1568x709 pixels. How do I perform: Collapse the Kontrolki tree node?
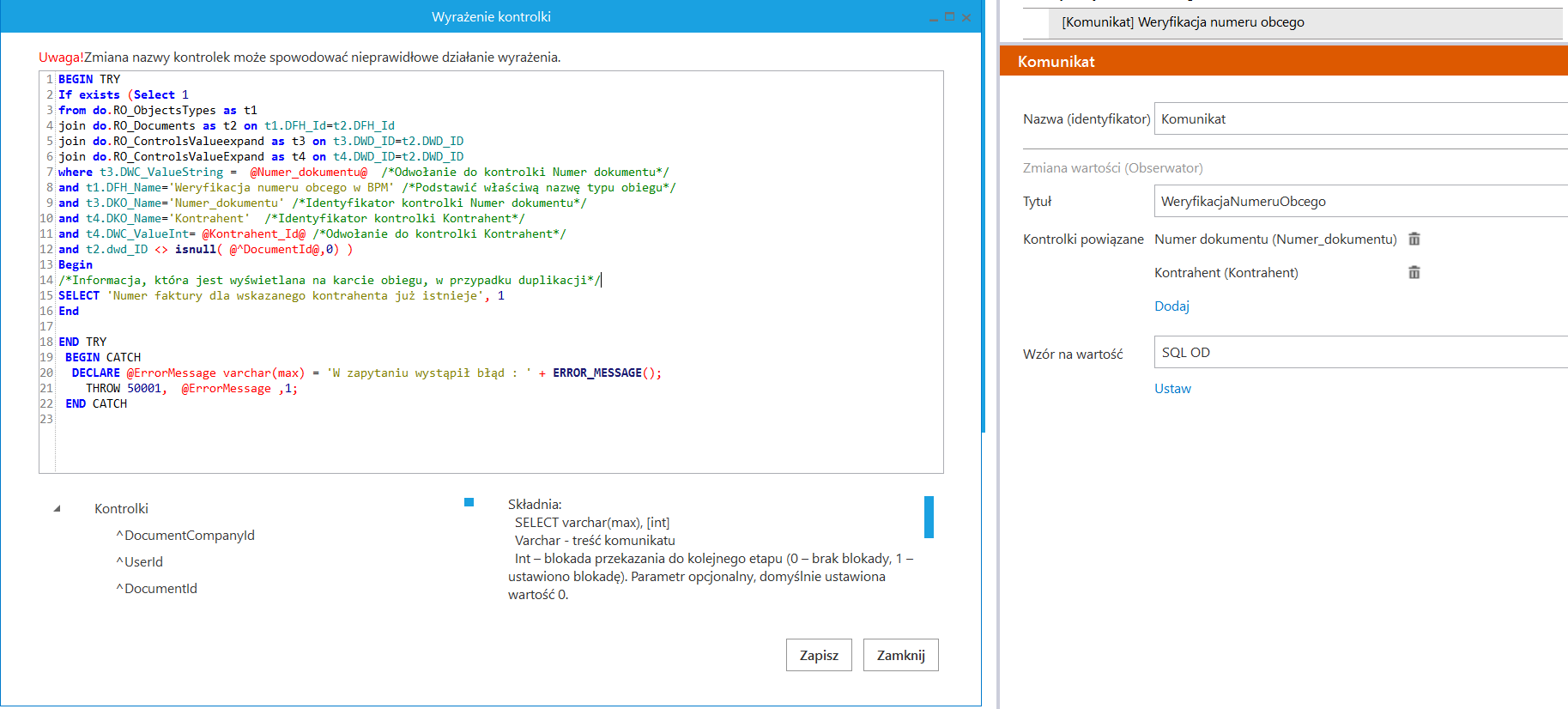58,509
